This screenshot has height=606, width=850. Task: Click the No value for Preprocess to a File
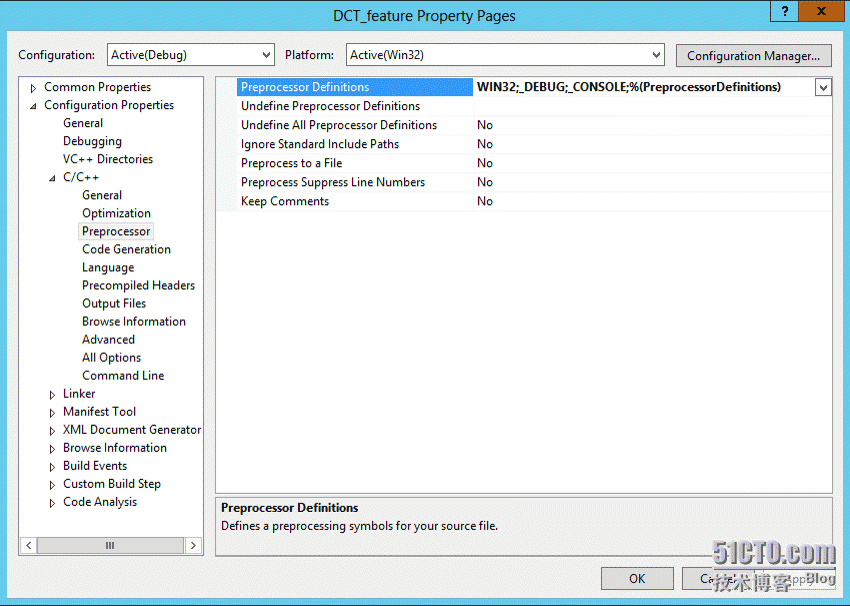(x=485, y=163)
